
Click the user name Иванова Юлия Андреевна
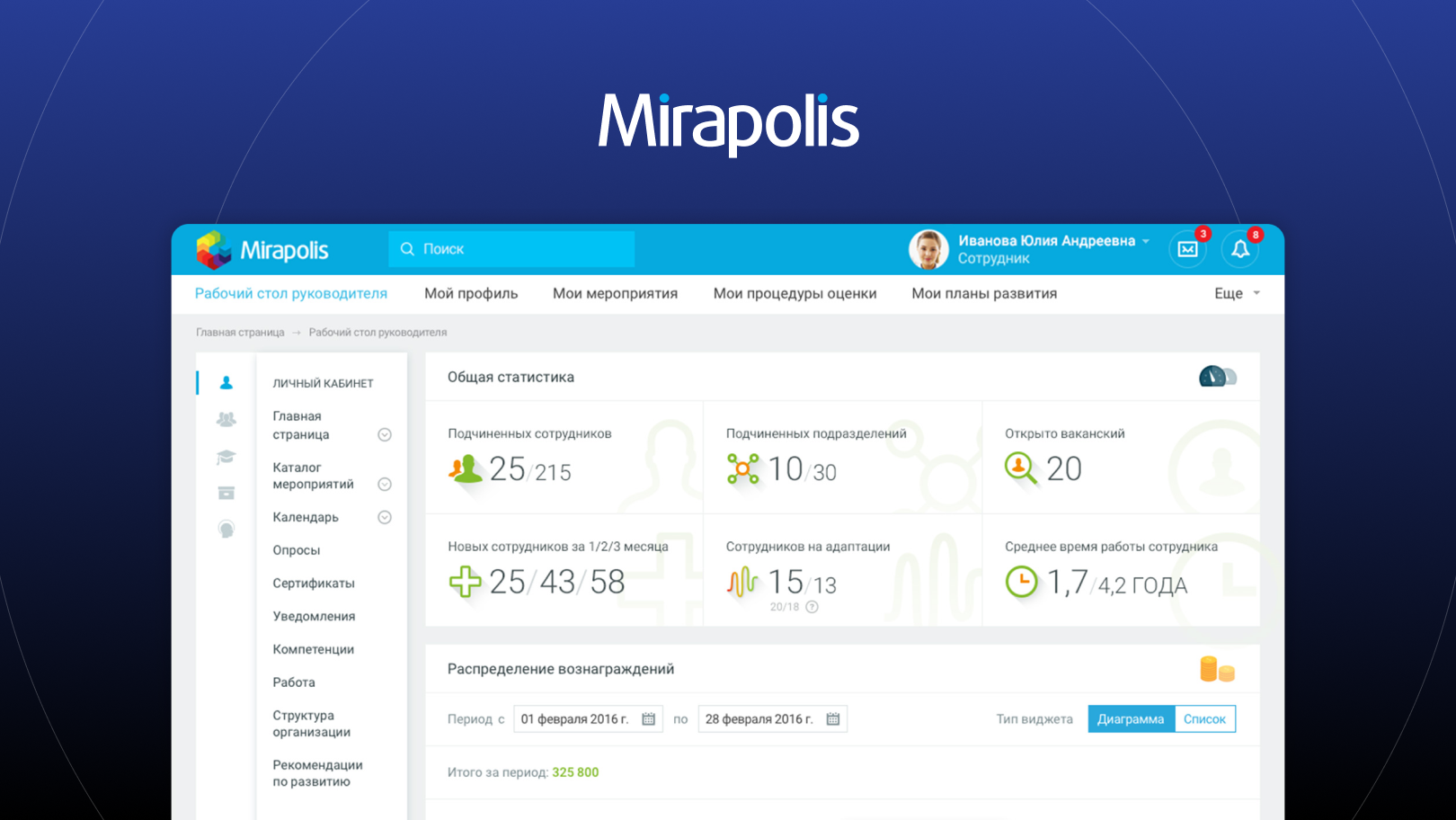pos(1046,241)
